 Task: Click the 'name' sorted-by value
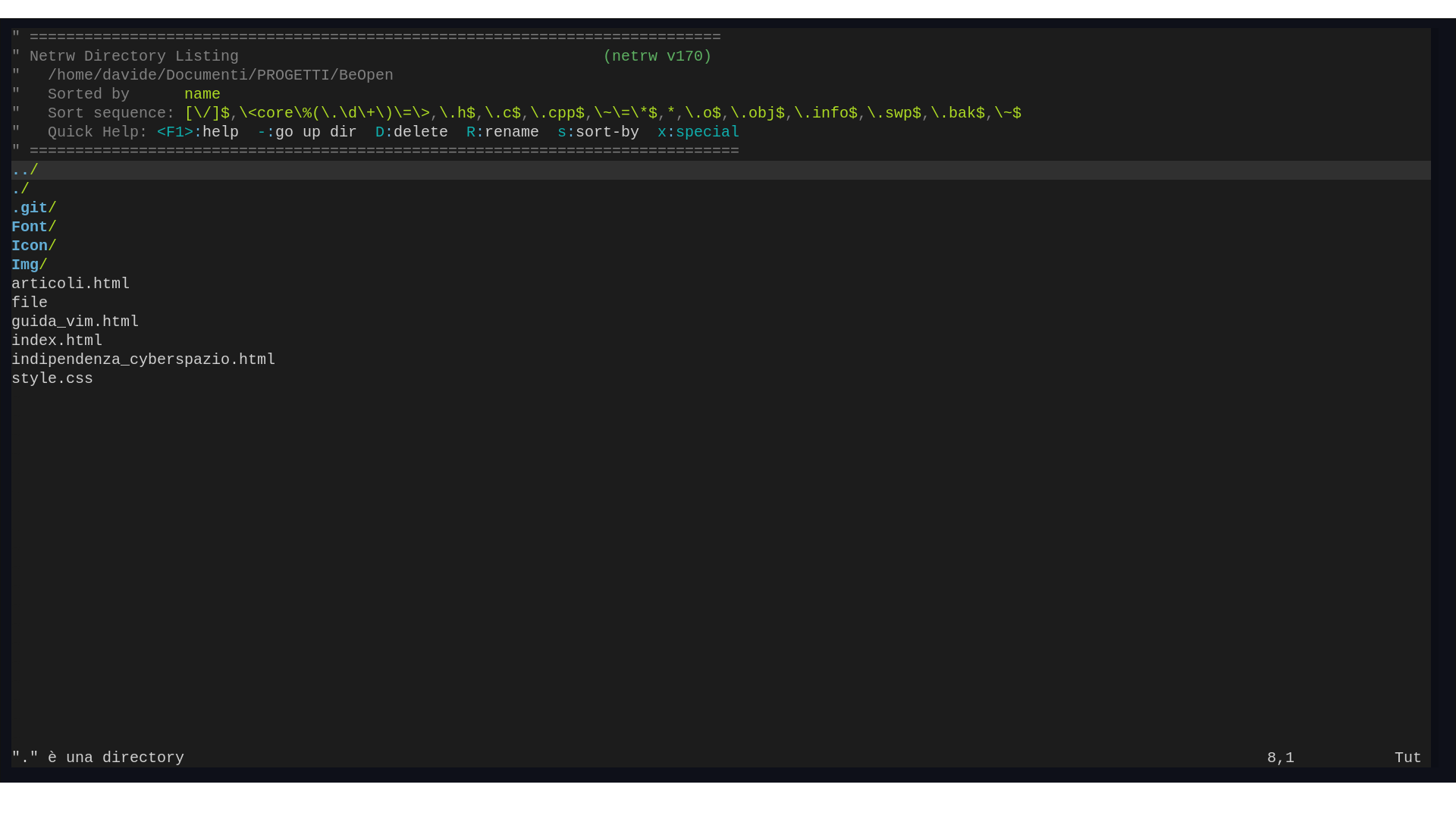coord(202,94)
